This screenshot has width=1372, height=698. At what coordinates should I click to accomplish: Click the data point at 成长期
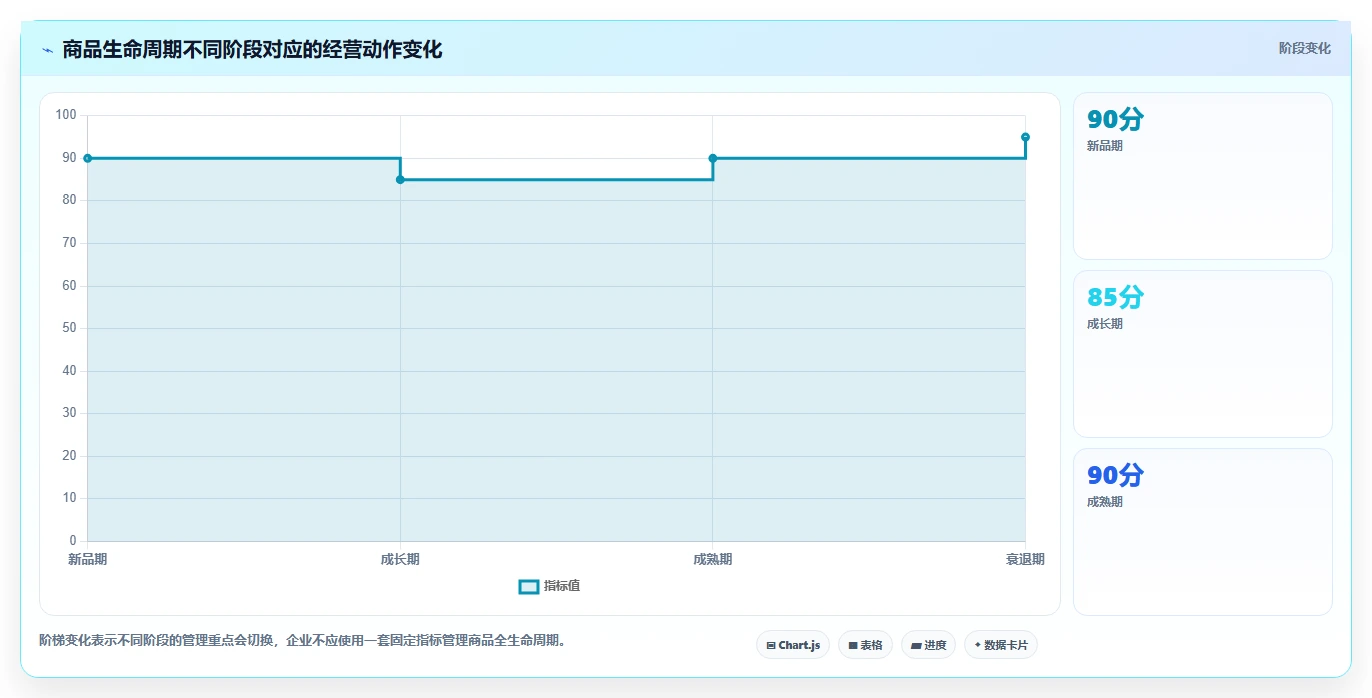tap(400, 180)
